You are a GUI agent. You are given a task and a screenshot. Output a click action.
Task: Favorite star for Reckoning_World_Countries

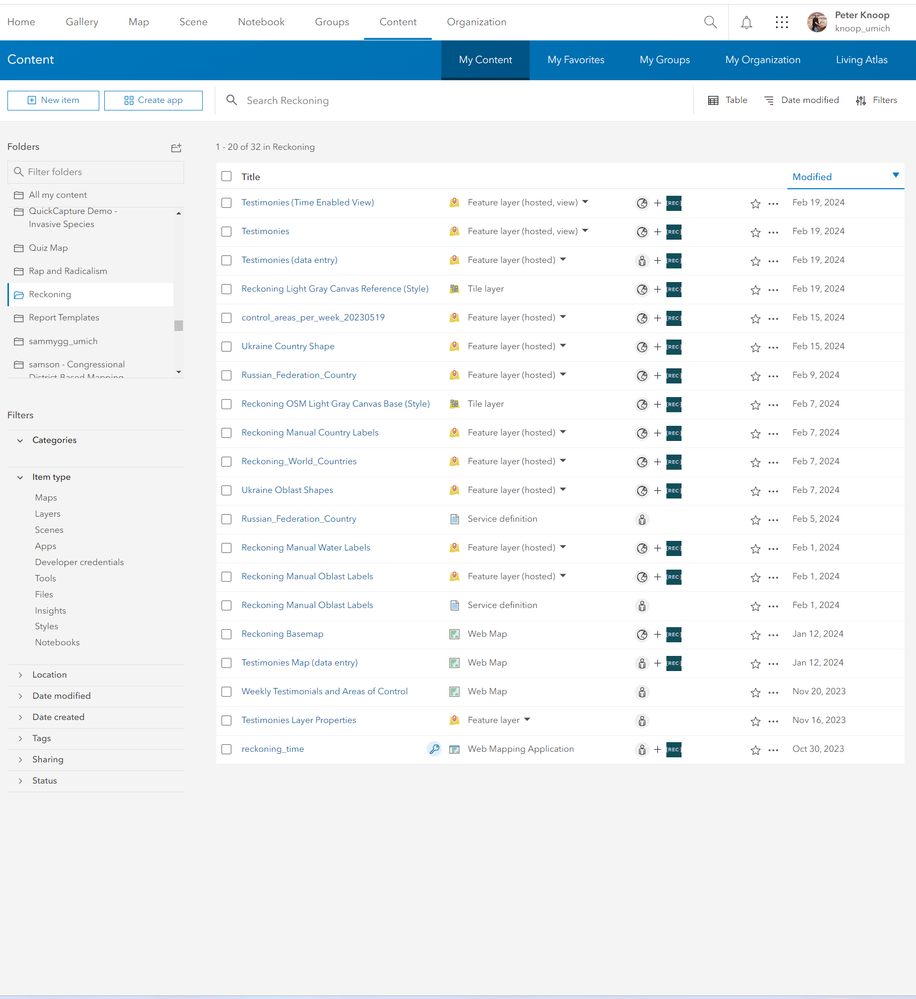[755, 463]
